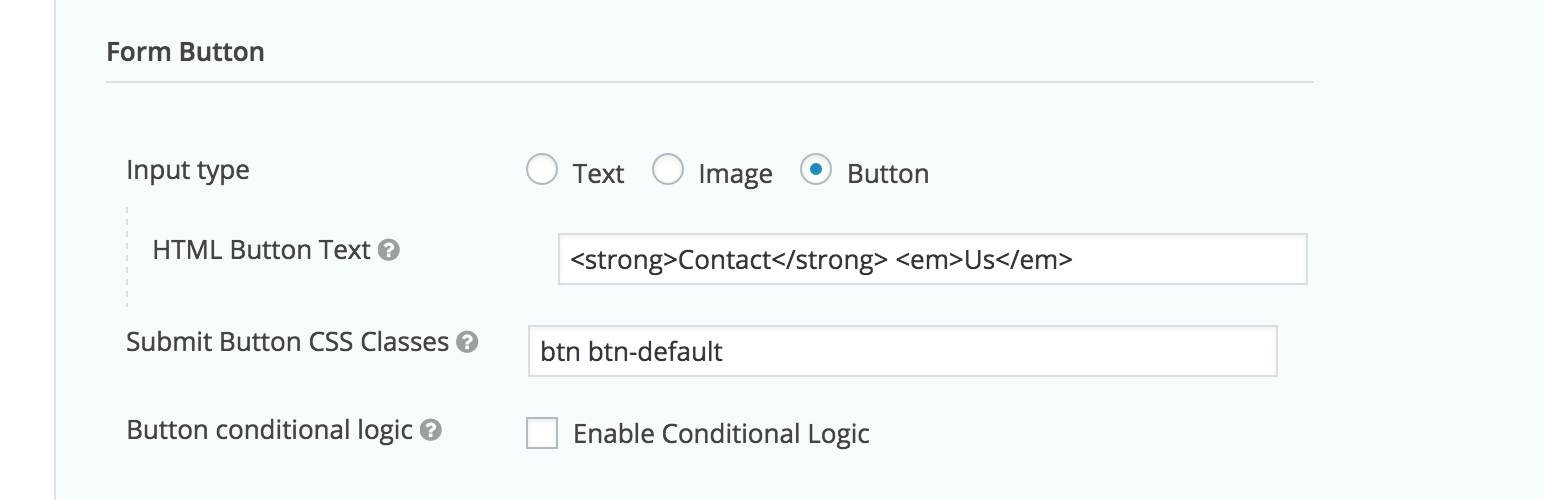This screenshot has height=500, width=1544.
Task: Show help for Submit Button CSS Classes
Action: (467, 343)
